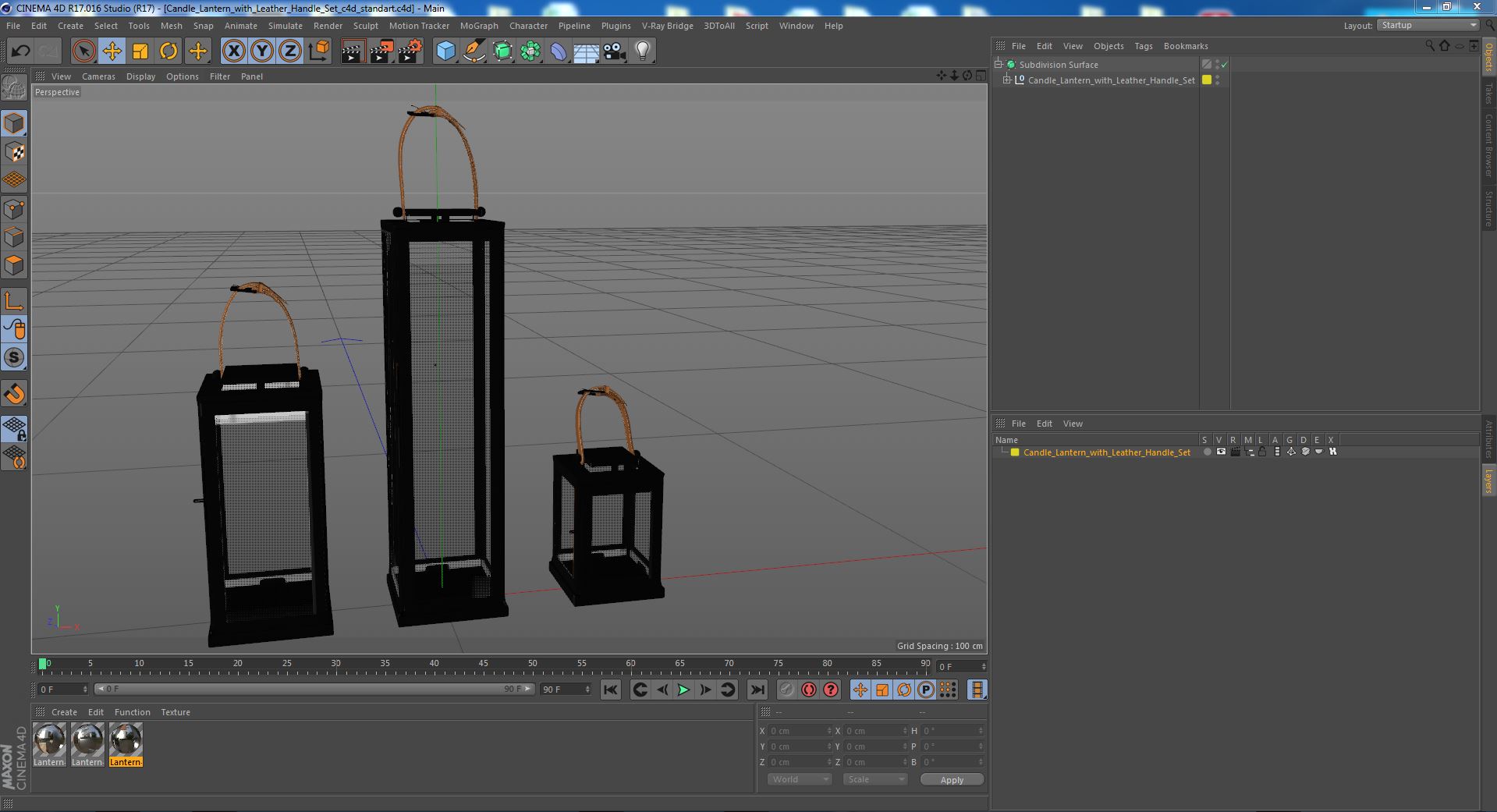1497x812 pixels.
Task: Open the spline pen tool
Action: (x=474, y=51)
